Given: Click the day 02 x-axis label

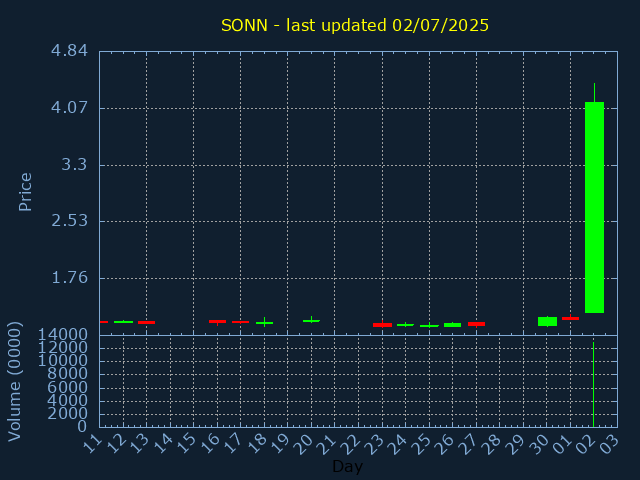Looking at the screenshot, I should [x=587, y=444].
